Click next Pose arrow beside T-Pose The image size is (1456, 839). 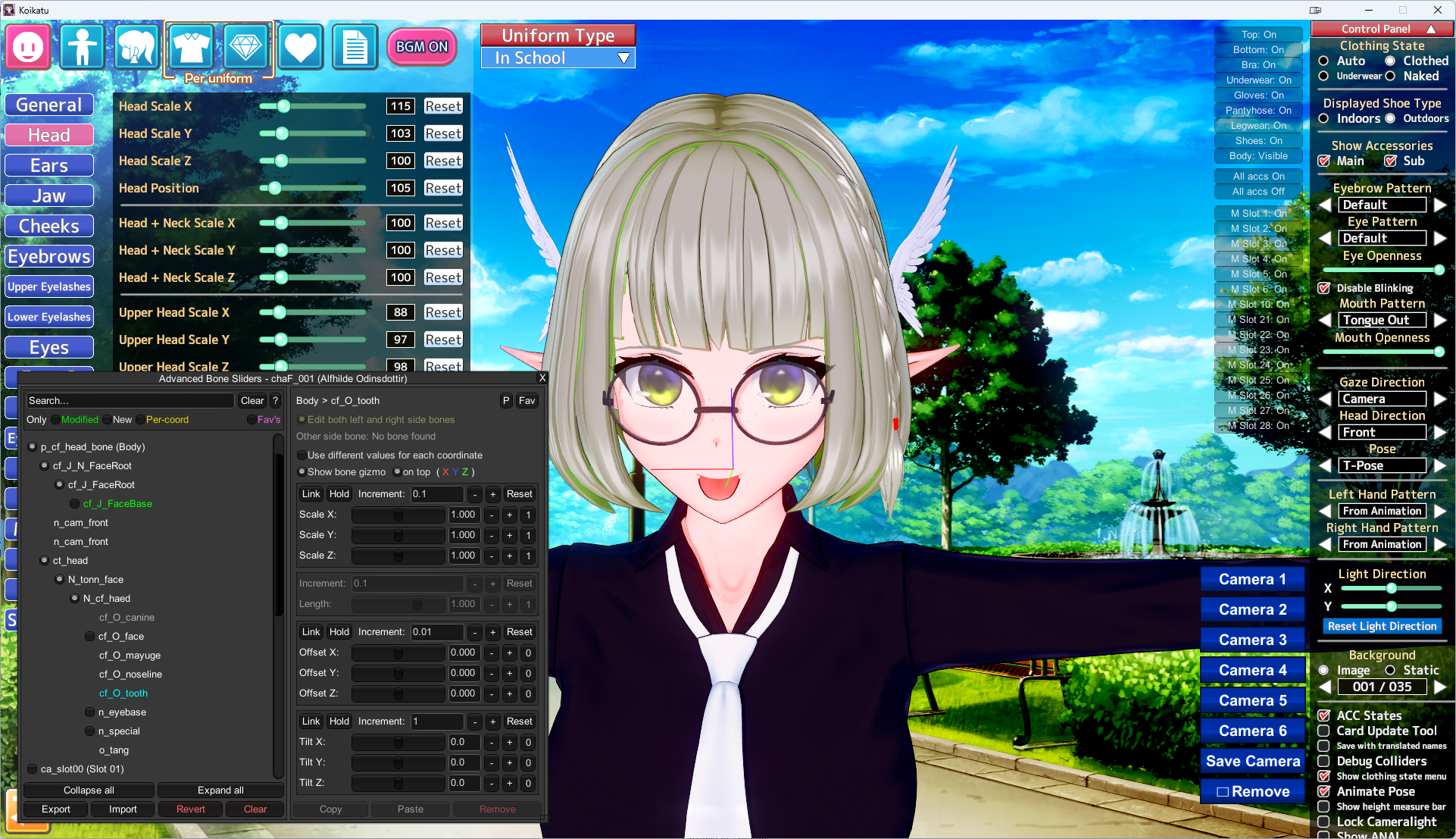pyautogui.click(x=1440, y=465)
